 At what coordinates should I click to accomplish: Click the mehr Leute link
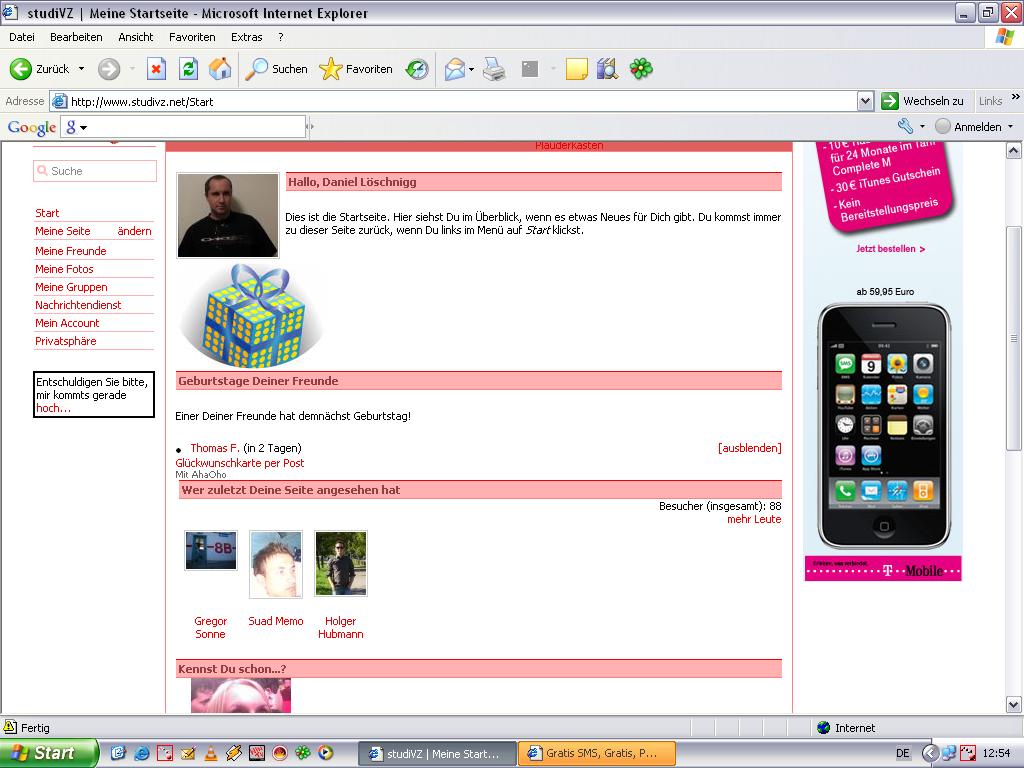coord(754,519)
